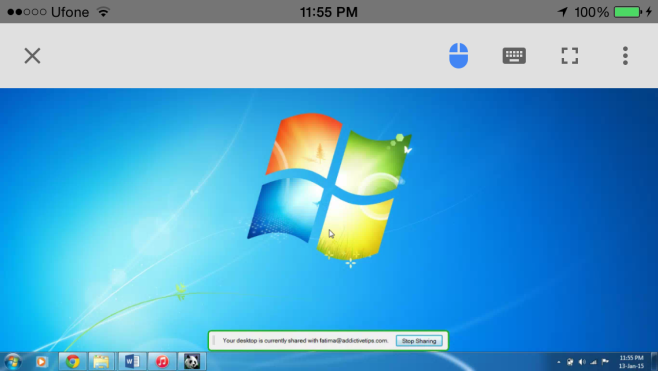Close the remote desktop session with X
Image resolution: width=658 pixels, height=371 pixels.
pyautogui.click(x=32, y=56)
